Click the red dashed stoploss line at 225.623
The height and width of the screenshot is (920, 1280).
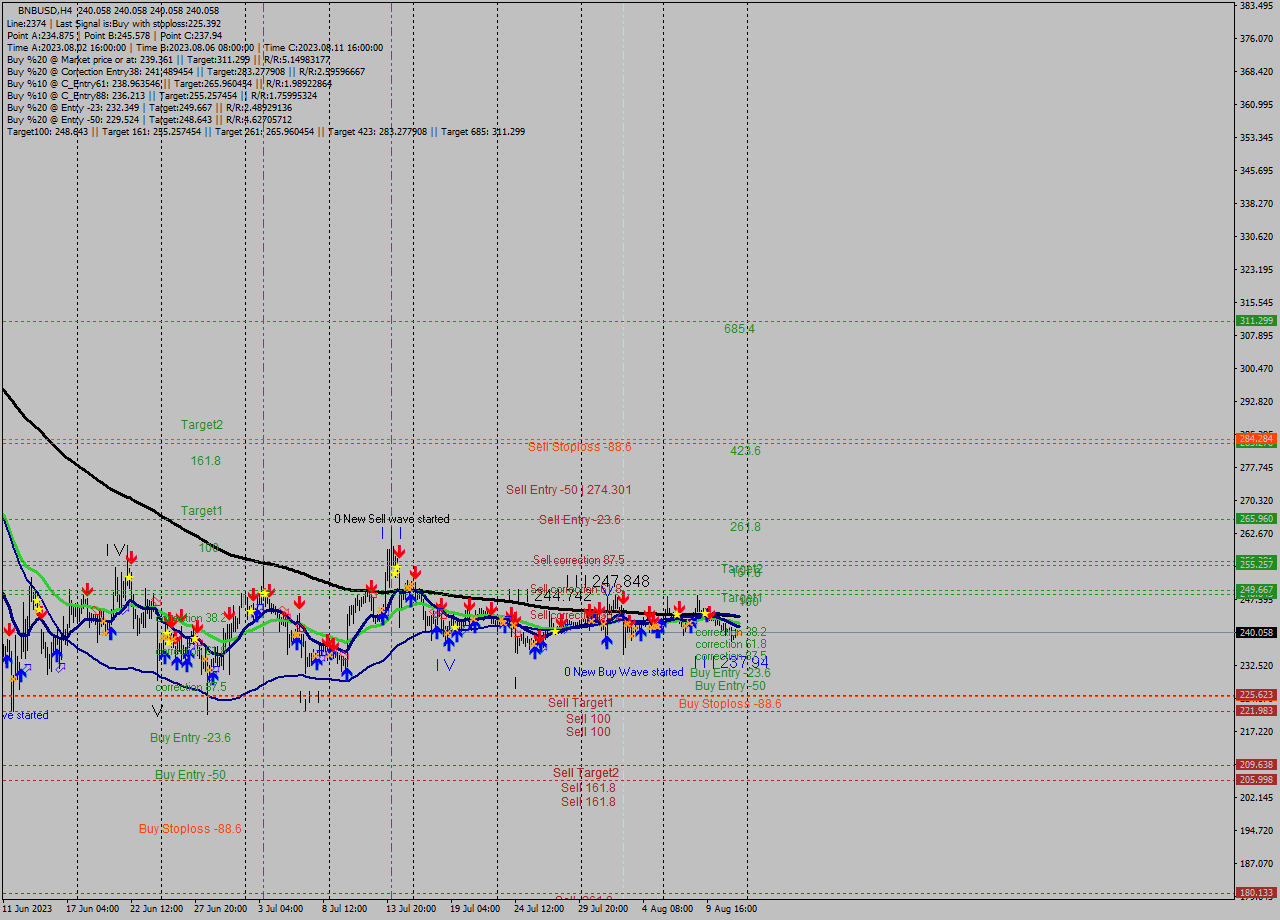600,693
